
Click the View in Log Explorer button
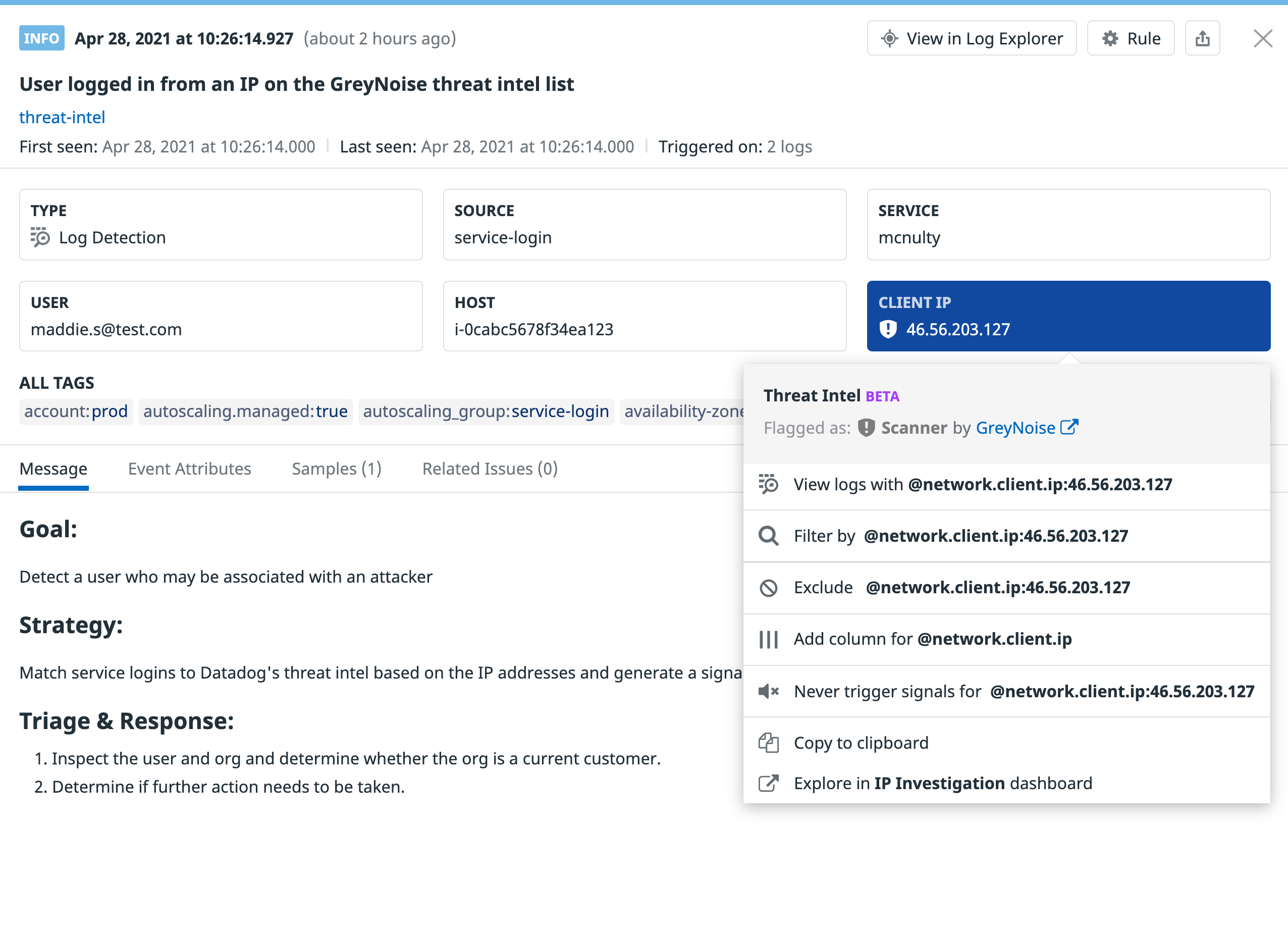(971, 37)
